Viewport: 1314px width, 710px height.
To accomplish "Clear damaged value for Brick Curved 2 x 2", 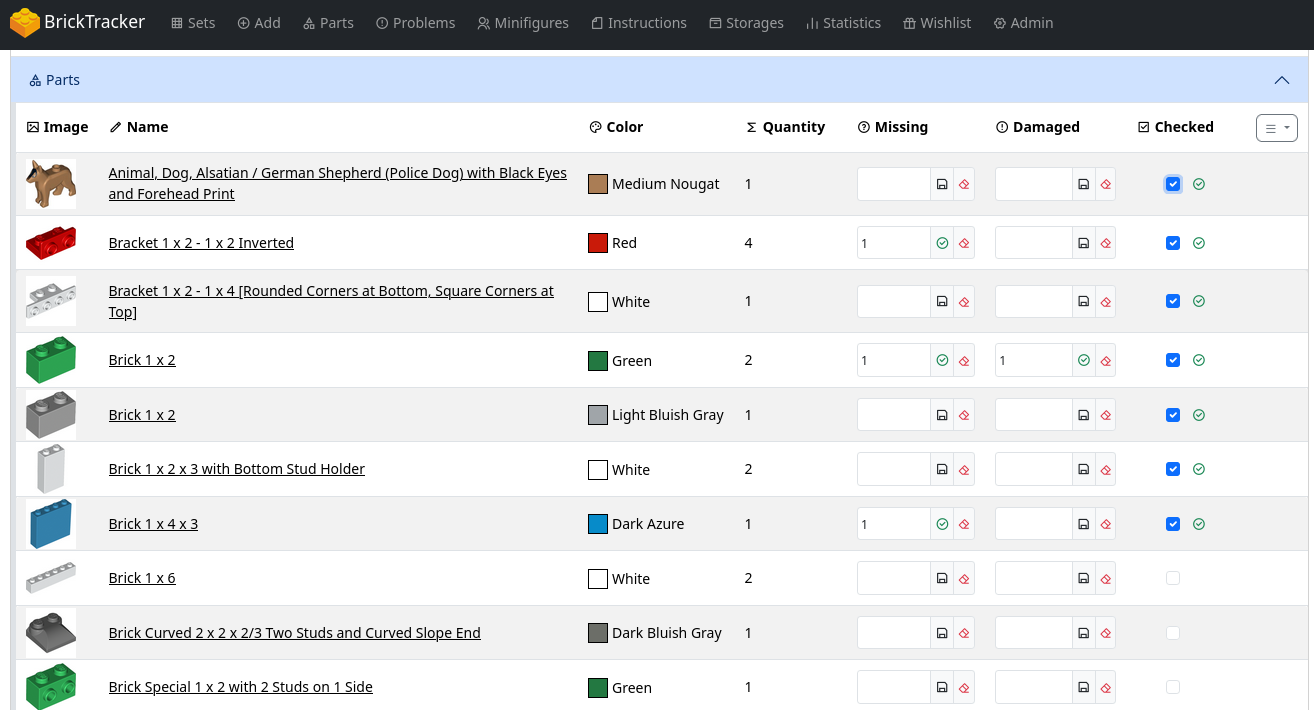I will pyautogui.click(x=1105, y=633).
